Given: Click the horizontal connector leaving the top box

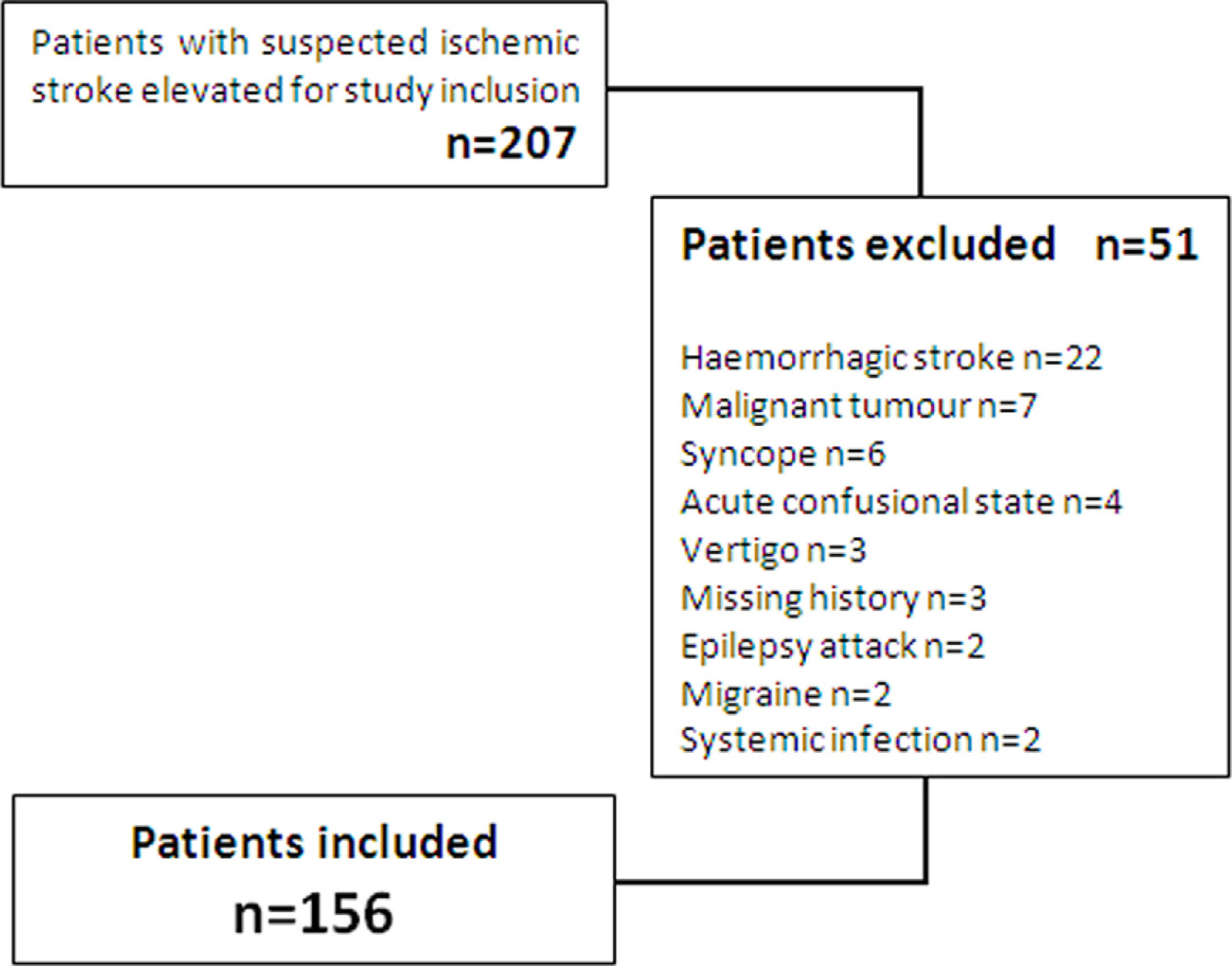Looking at the screenshot, I should [761, 89].
